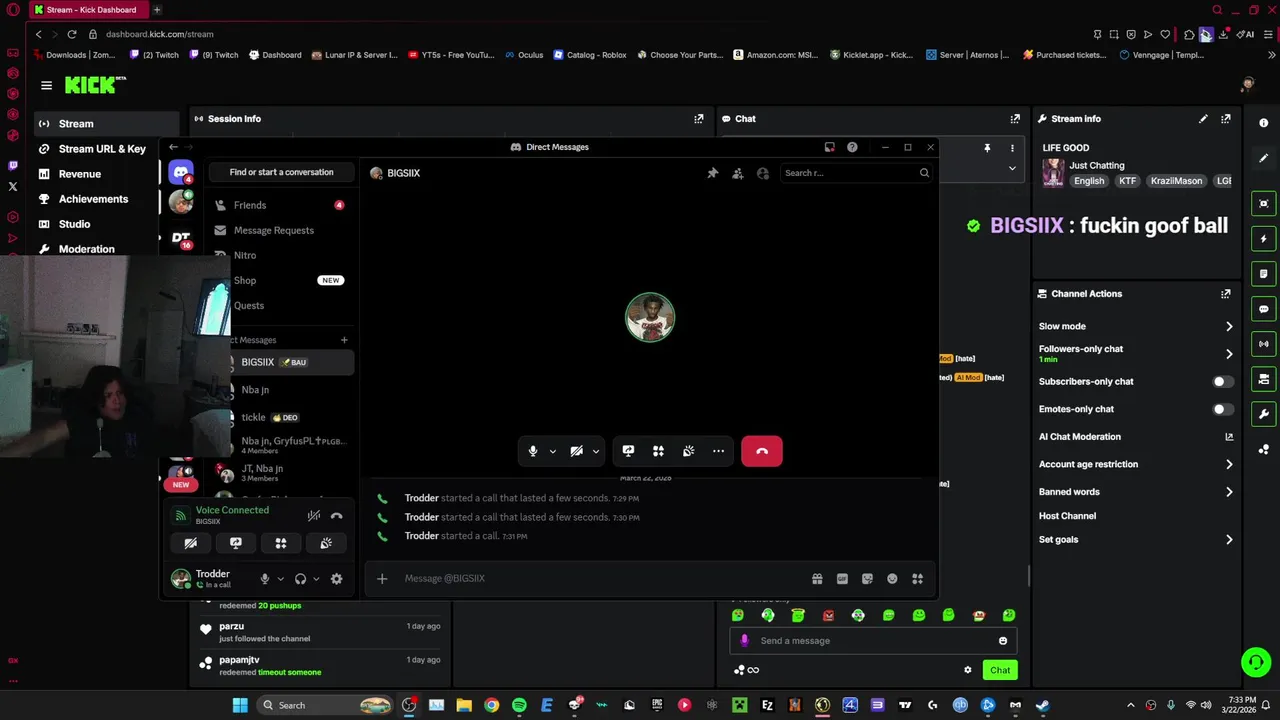Open the Kick hamburger menu

(46, 86)
